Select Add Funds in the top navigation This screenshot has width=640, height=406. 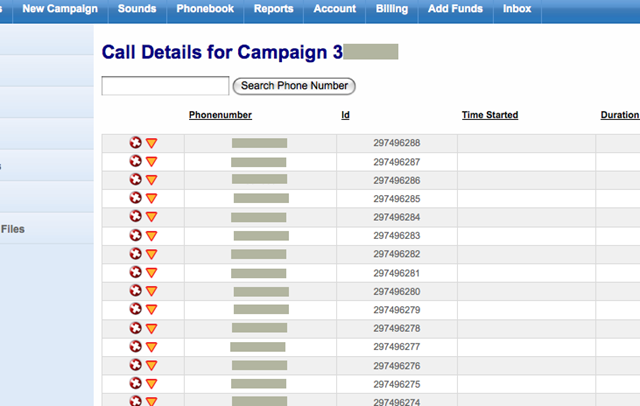pos(456,9)
